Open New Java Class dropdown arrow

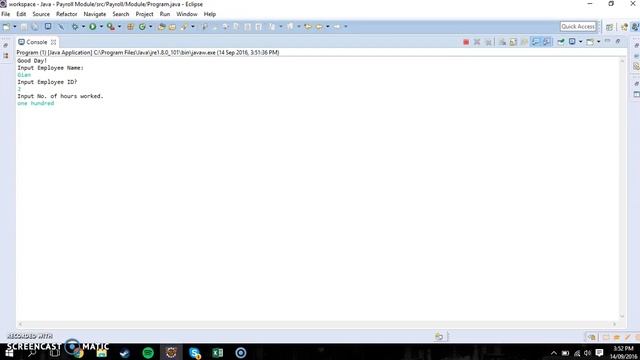click(150, 27)
